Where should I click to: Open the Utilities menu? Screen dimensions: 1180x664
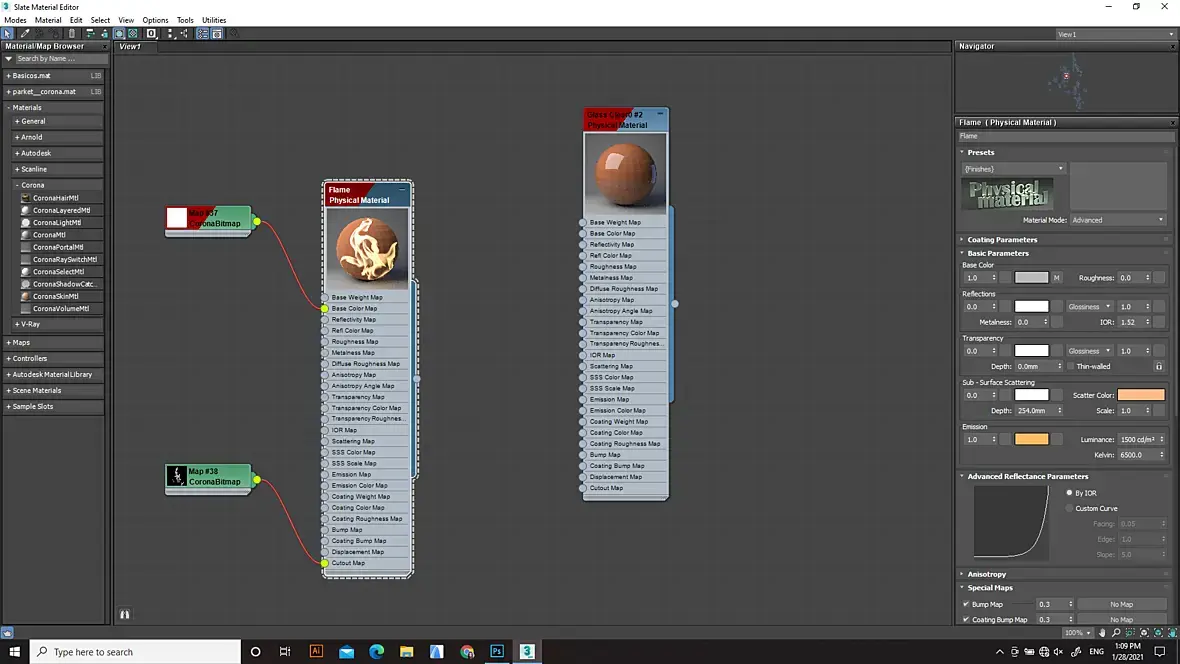pos(214,20)
